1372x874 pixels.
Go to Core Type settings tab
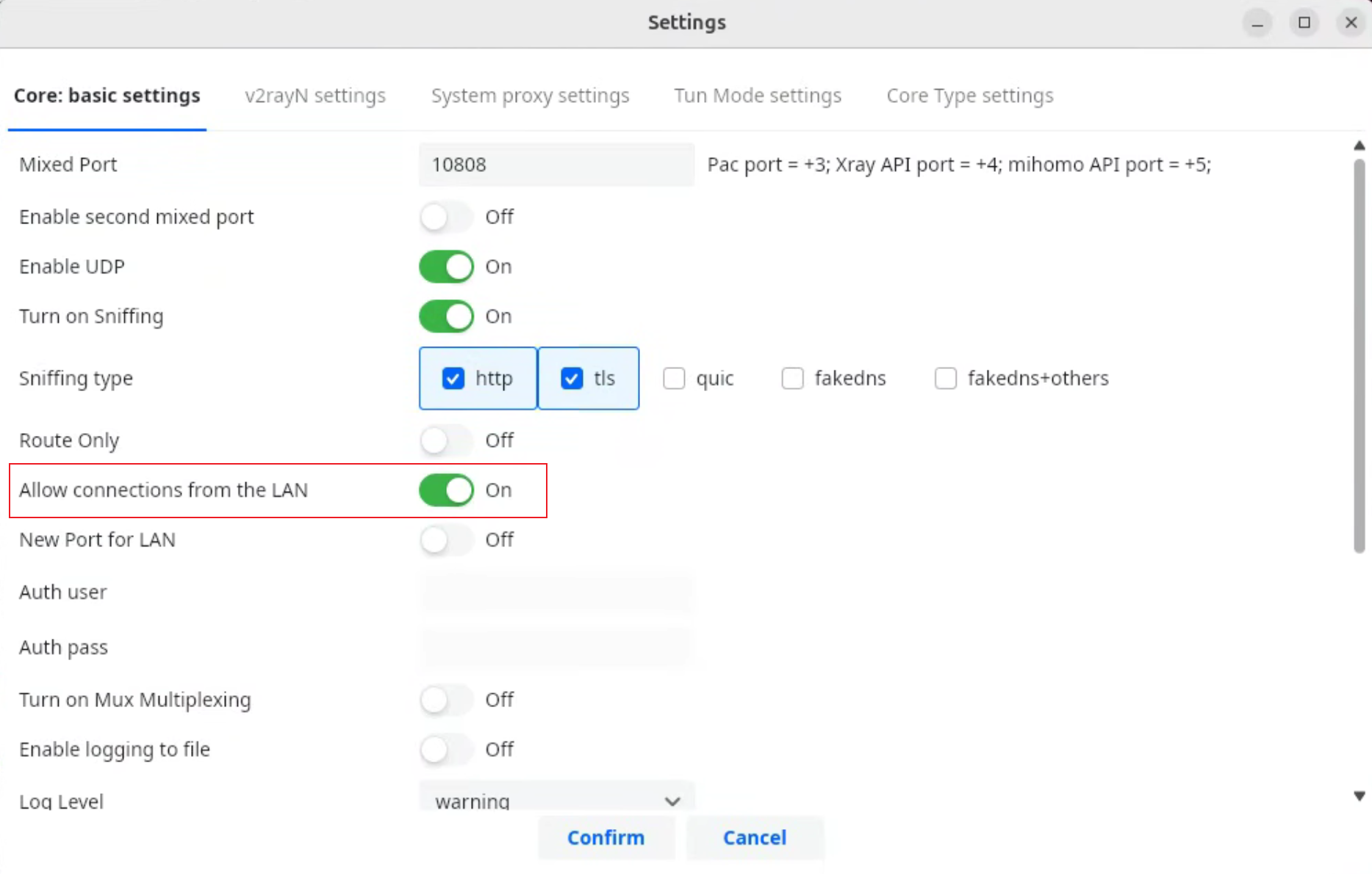[969, 96]
